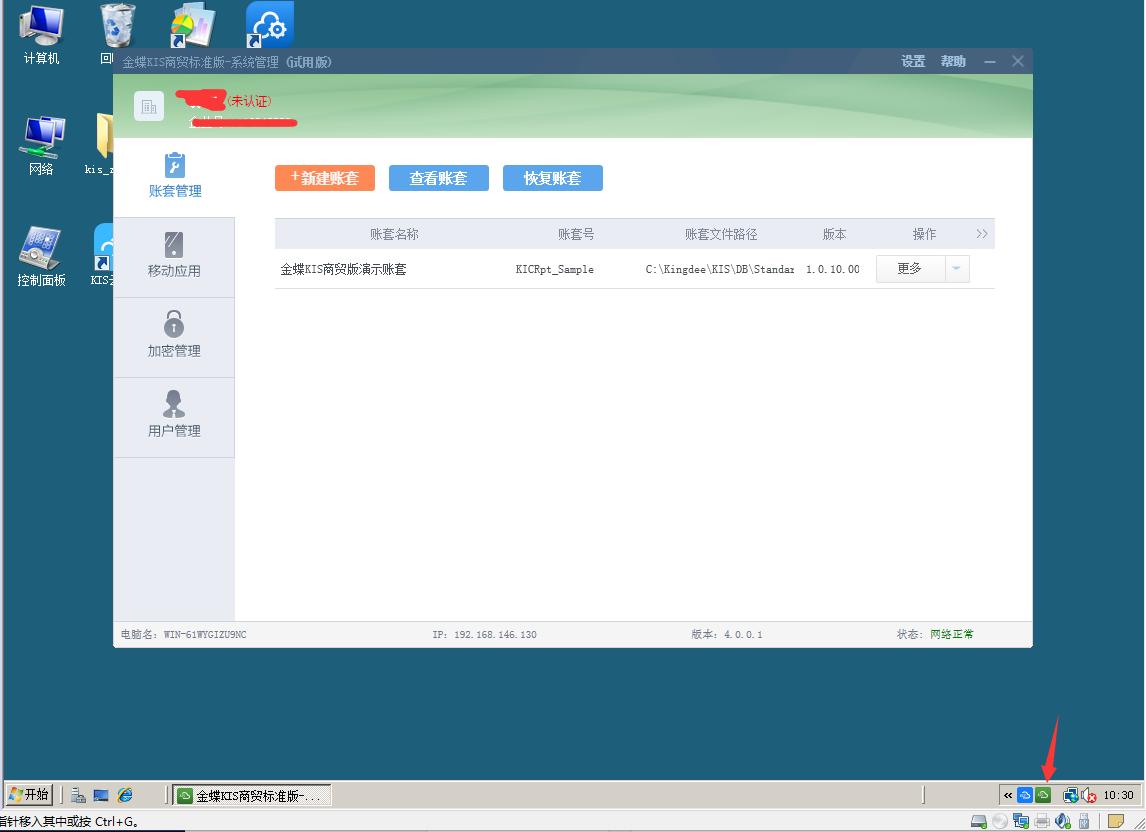Click the 查看账套 button

(x=438, y=177)
